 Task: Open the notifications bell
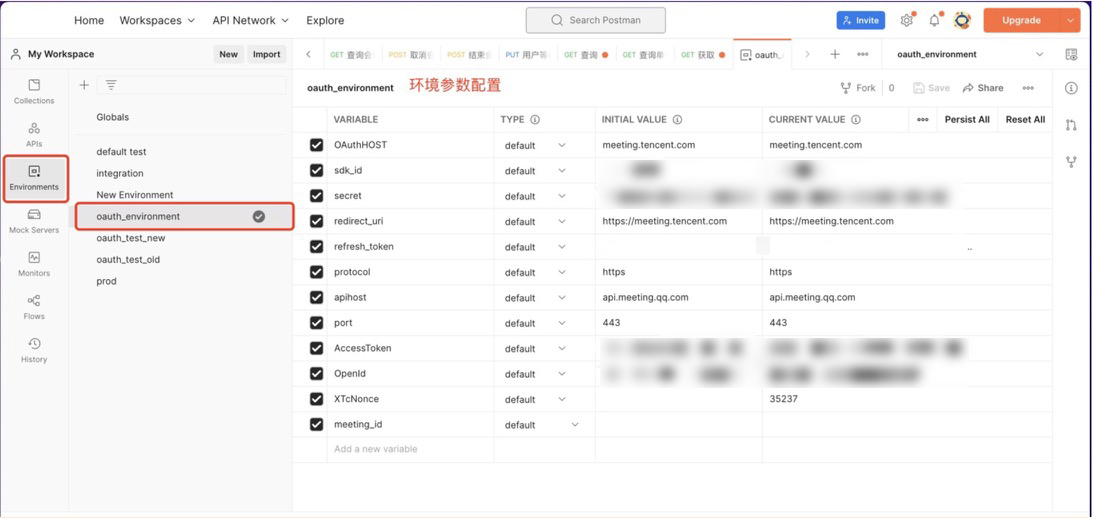[x=934, y=20]
